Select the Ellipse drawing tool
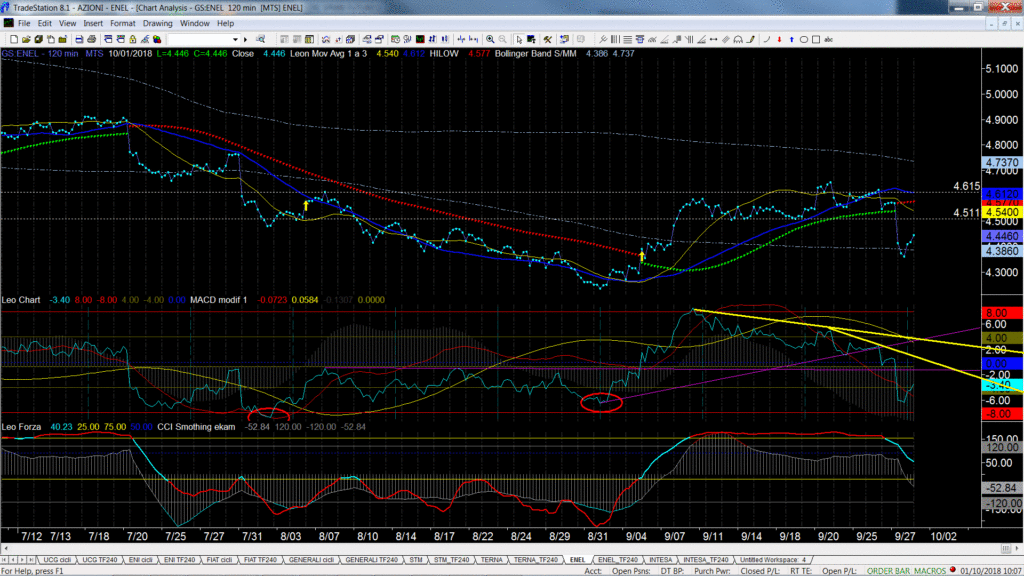The width and height of the screenshot is (1024, 576). coord(804,40)
